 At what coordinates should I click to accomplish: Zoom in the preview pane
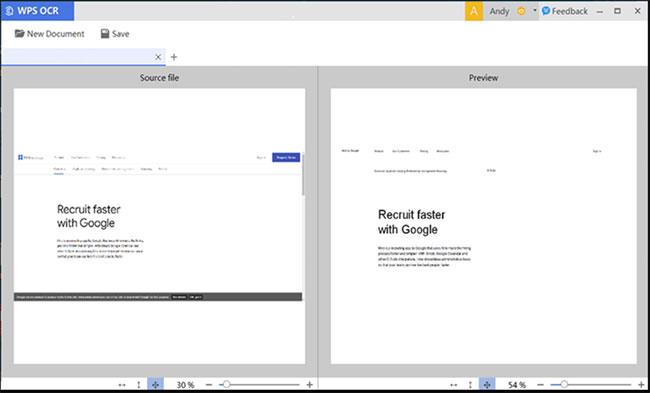[641, 385]
